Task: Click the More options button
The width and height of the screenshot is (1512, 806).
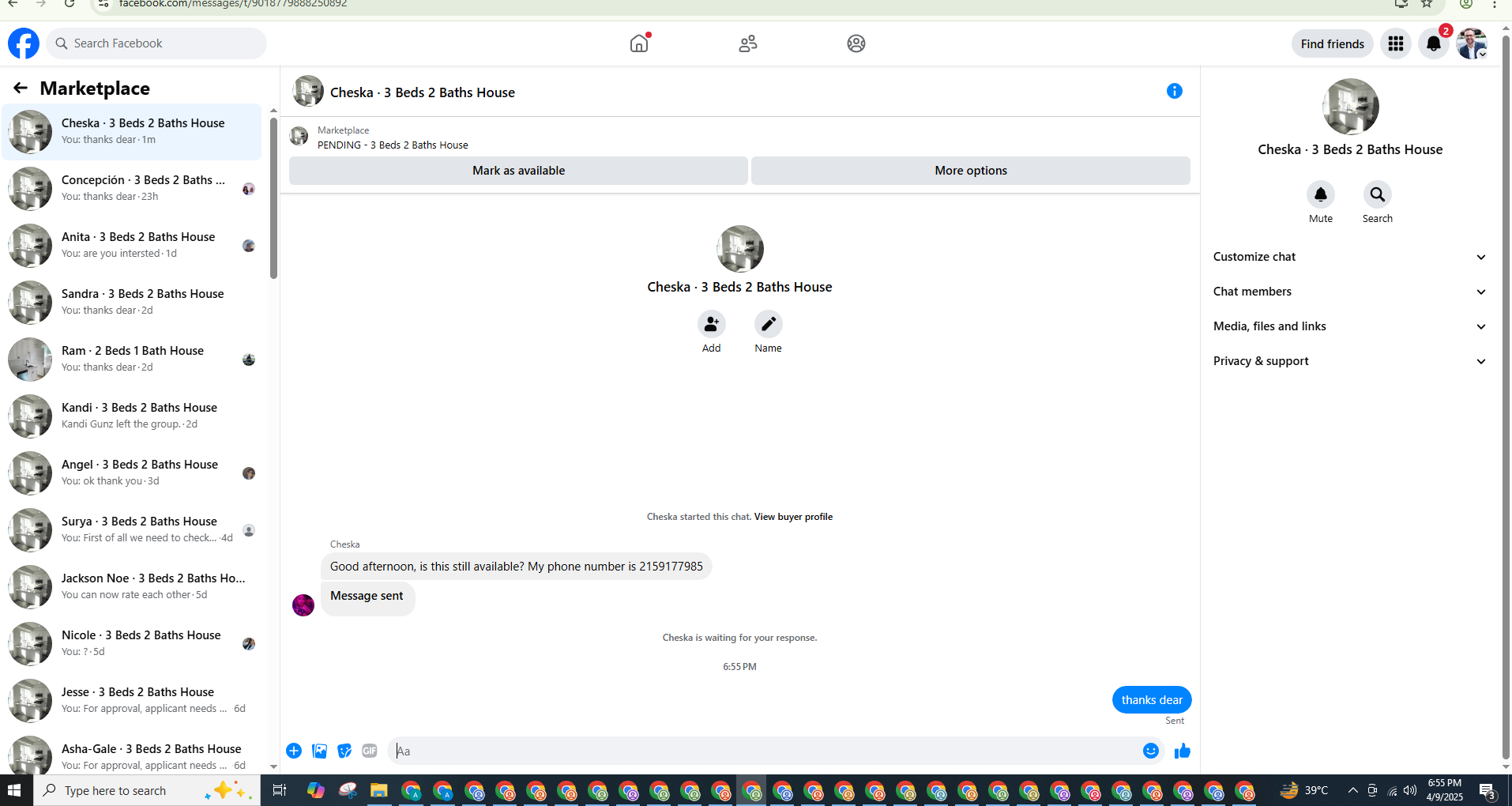Action: click(x=971, y=171)
